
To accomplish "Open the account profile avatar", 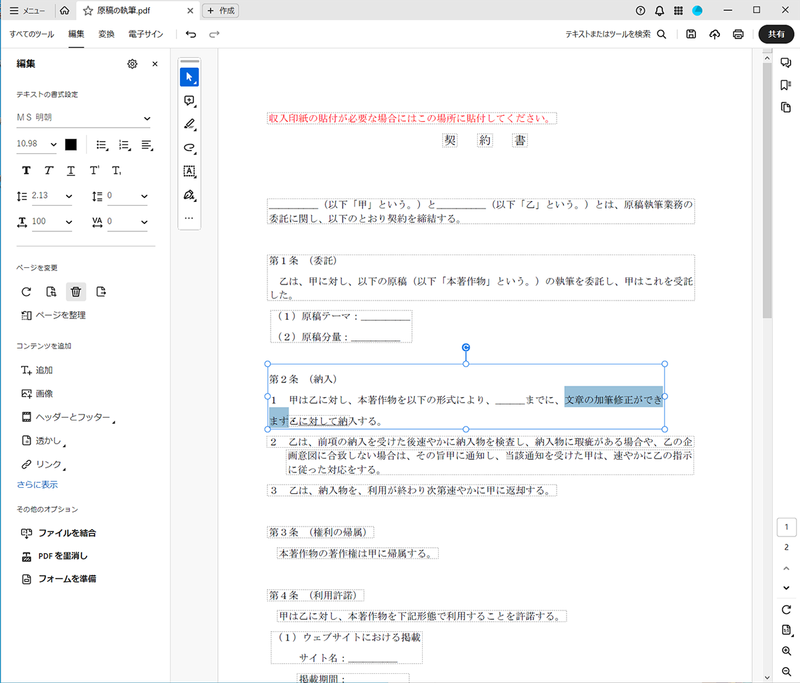I will (x=697, y=10).
